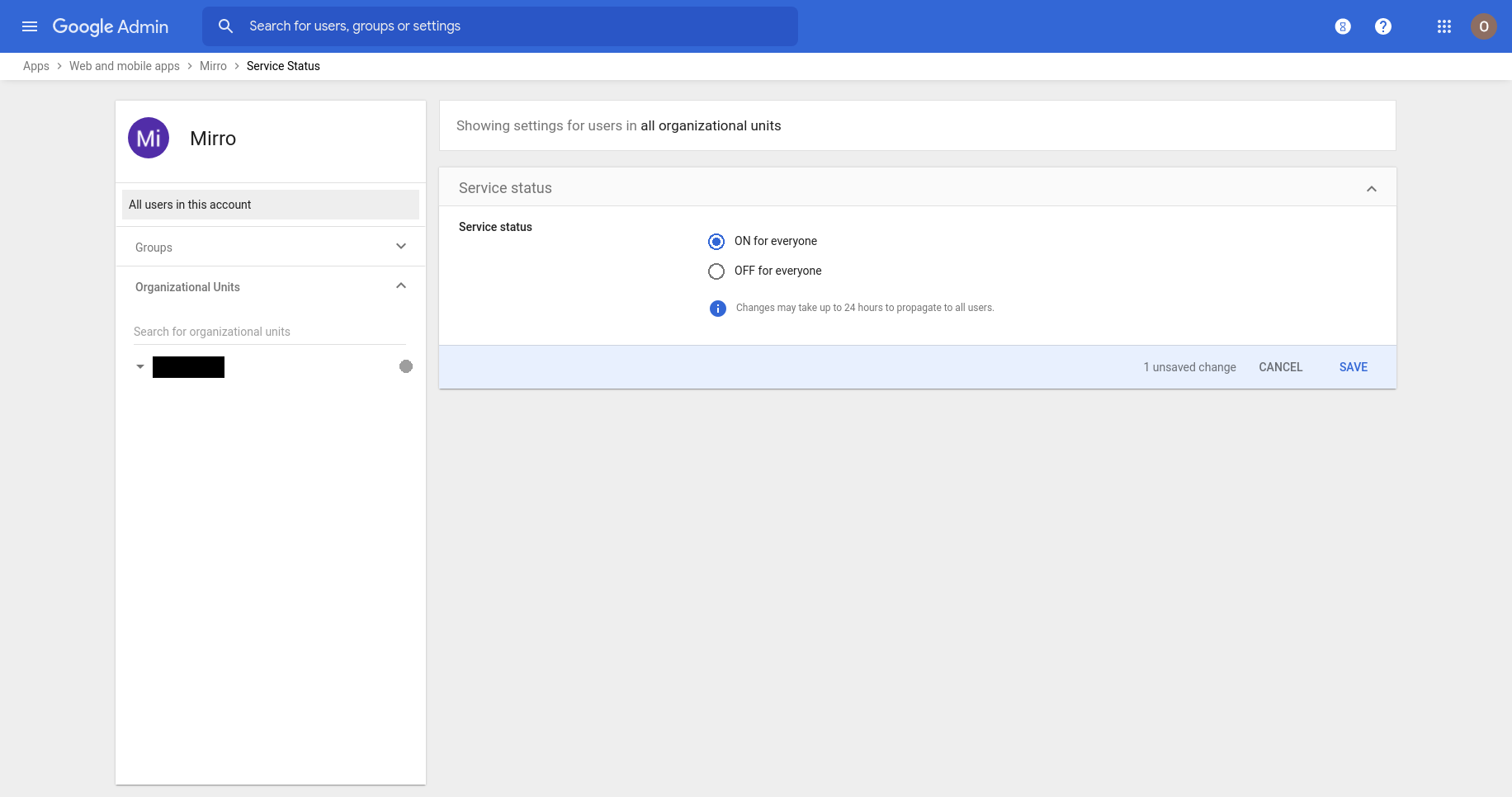
Task: Click the gray status dot of org unit
Action: (x=406, y=366)
